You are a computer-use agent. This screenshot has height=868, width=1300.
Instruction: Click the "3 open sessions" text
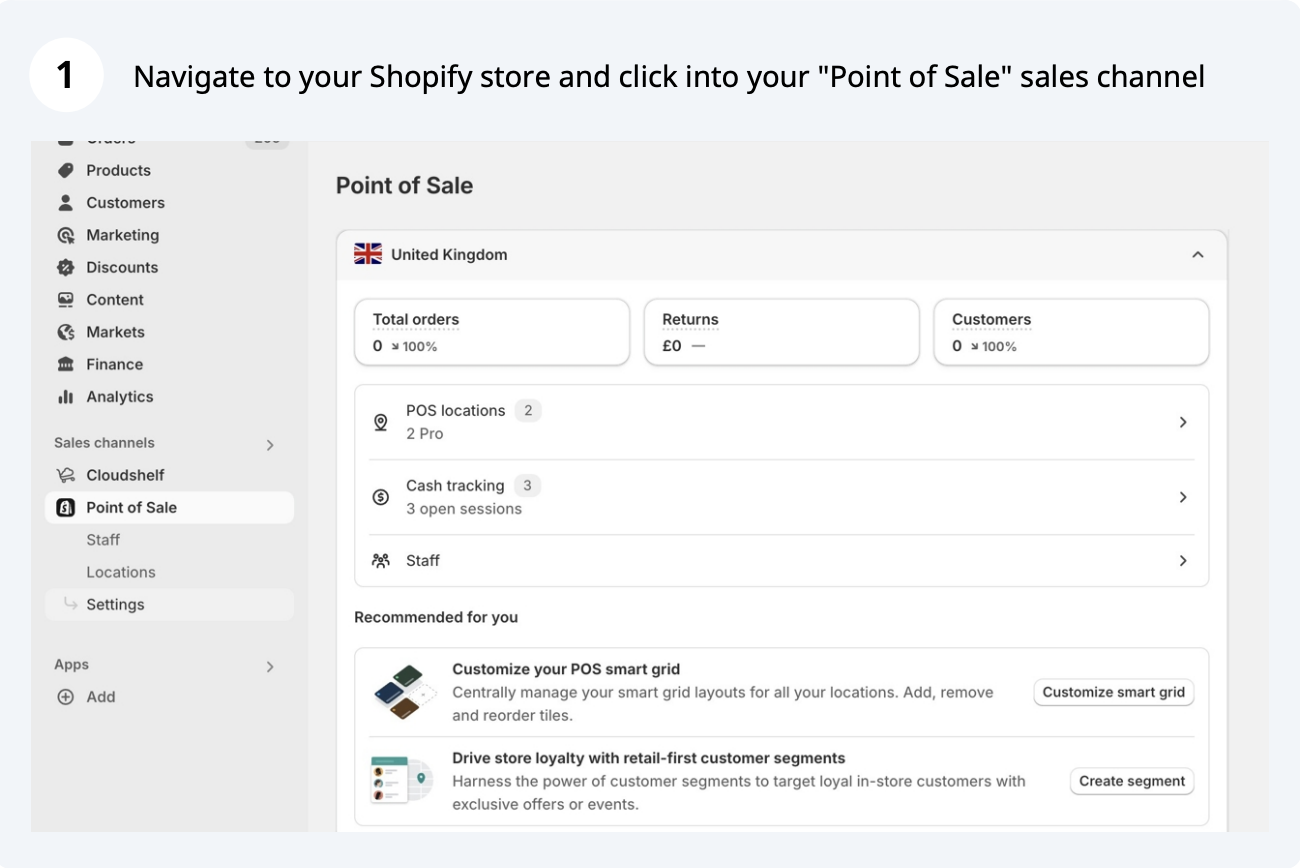[x=464, y=509]
